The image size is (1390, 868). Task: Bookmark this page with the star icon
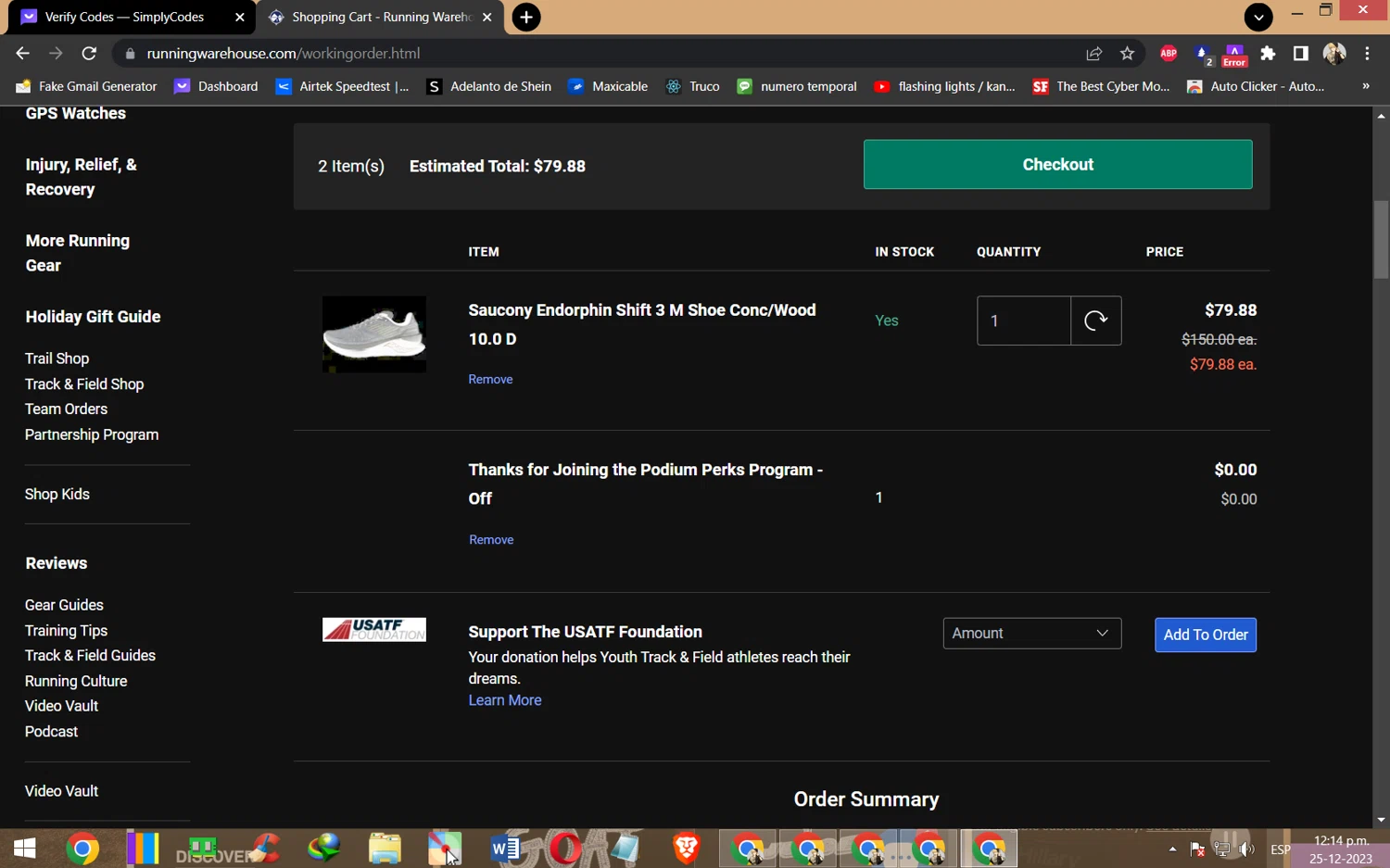pyautogui.click(x=1127, y=54)
